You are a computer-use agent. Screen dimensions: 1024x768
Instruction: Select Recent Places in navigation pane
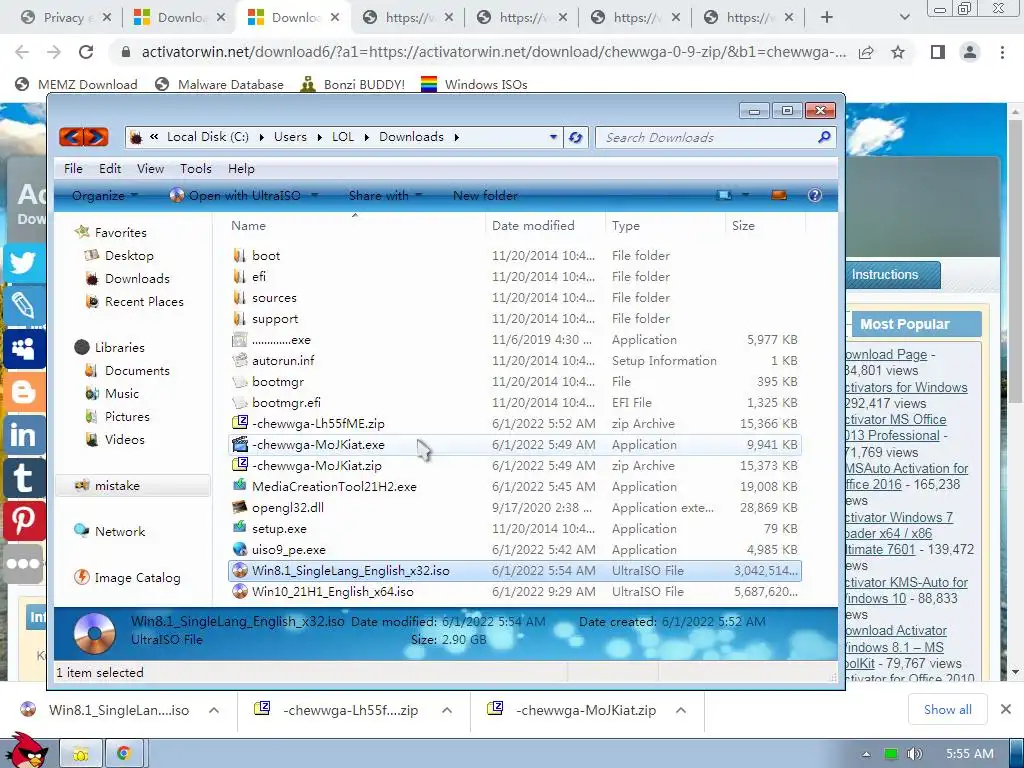pos(144,302)
